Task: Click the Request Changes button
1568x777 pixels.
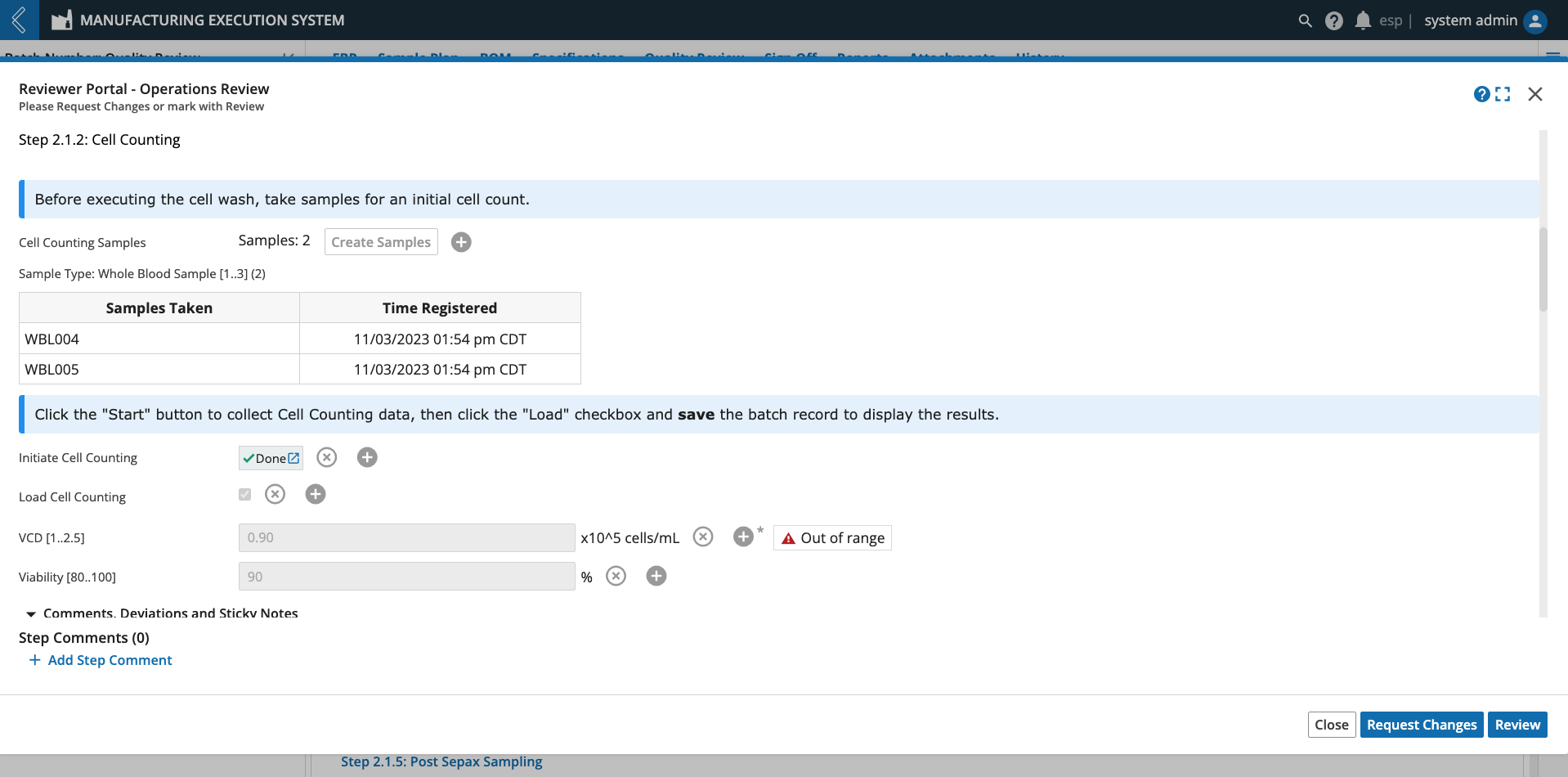Action: point(1422,725)
